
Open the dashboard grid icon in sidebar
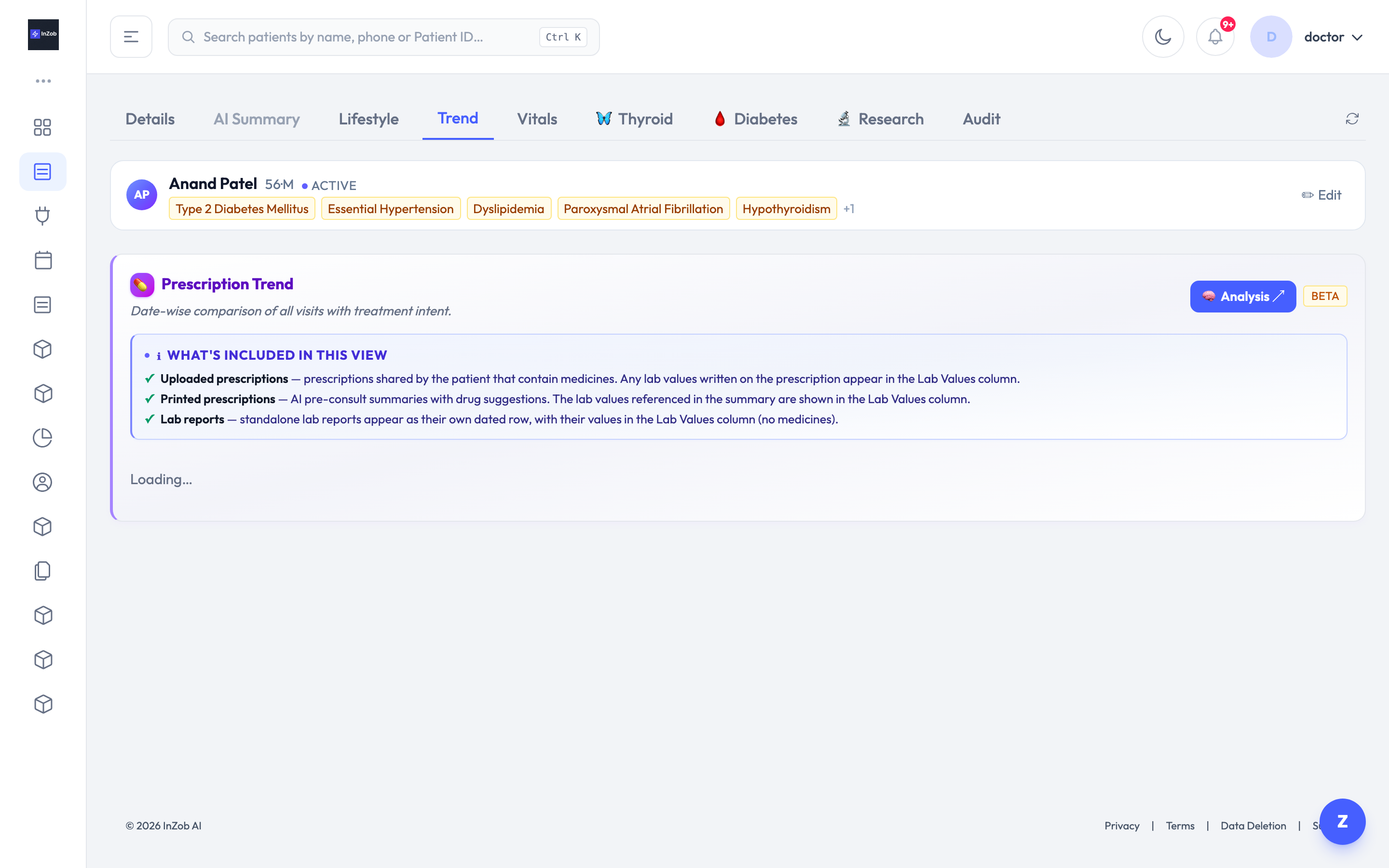[42, 127]
